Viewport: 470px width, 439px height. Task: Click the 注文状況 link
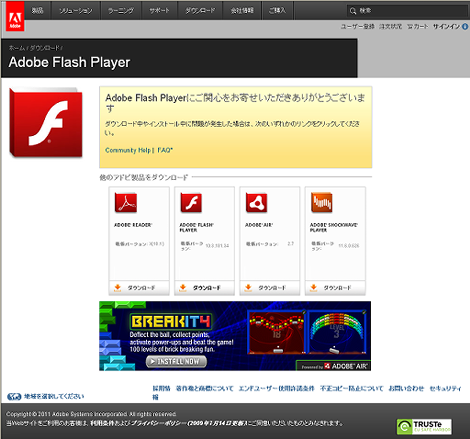tap(390, 27)
